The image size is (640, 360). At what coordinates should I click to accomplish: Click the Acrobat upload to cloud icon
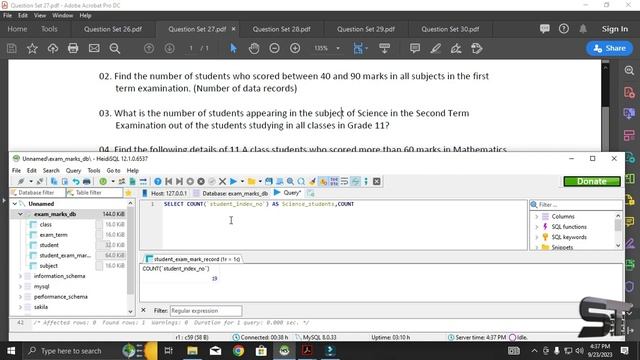click(x=53, y=49)
